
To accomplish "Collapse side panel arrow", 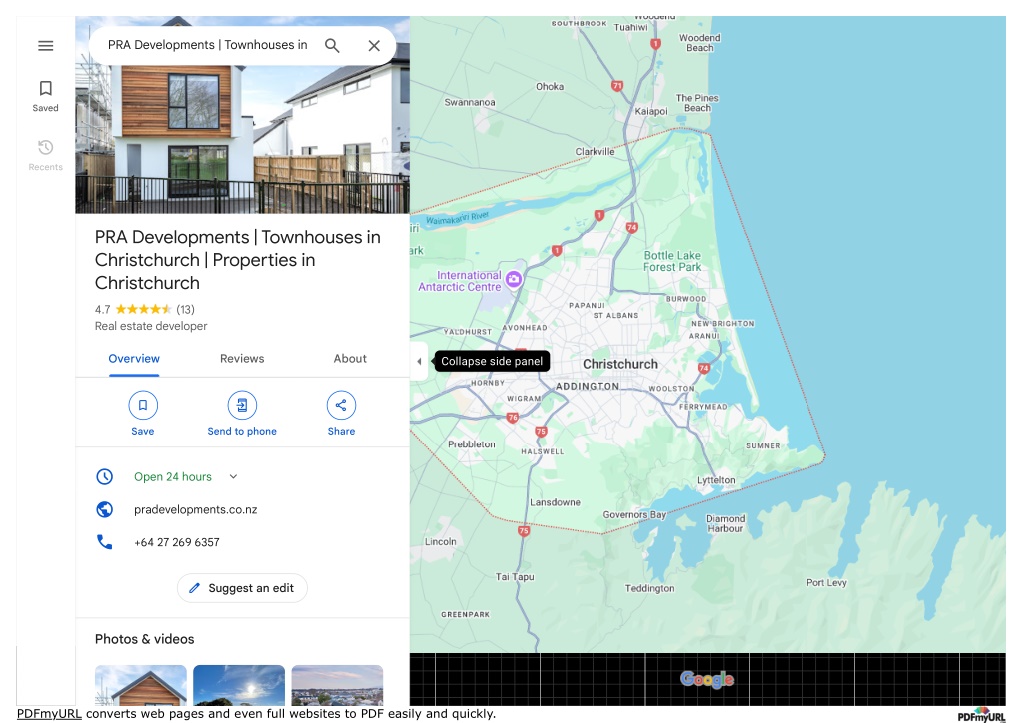I will 419,362.
